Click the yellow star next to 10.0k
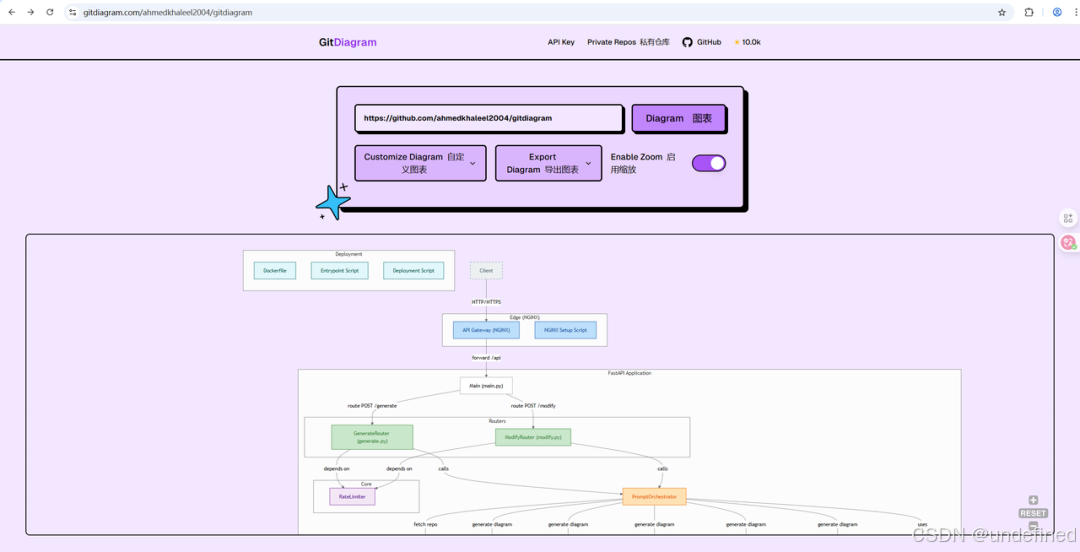The image size is (1080, 552). pos(737,42)
